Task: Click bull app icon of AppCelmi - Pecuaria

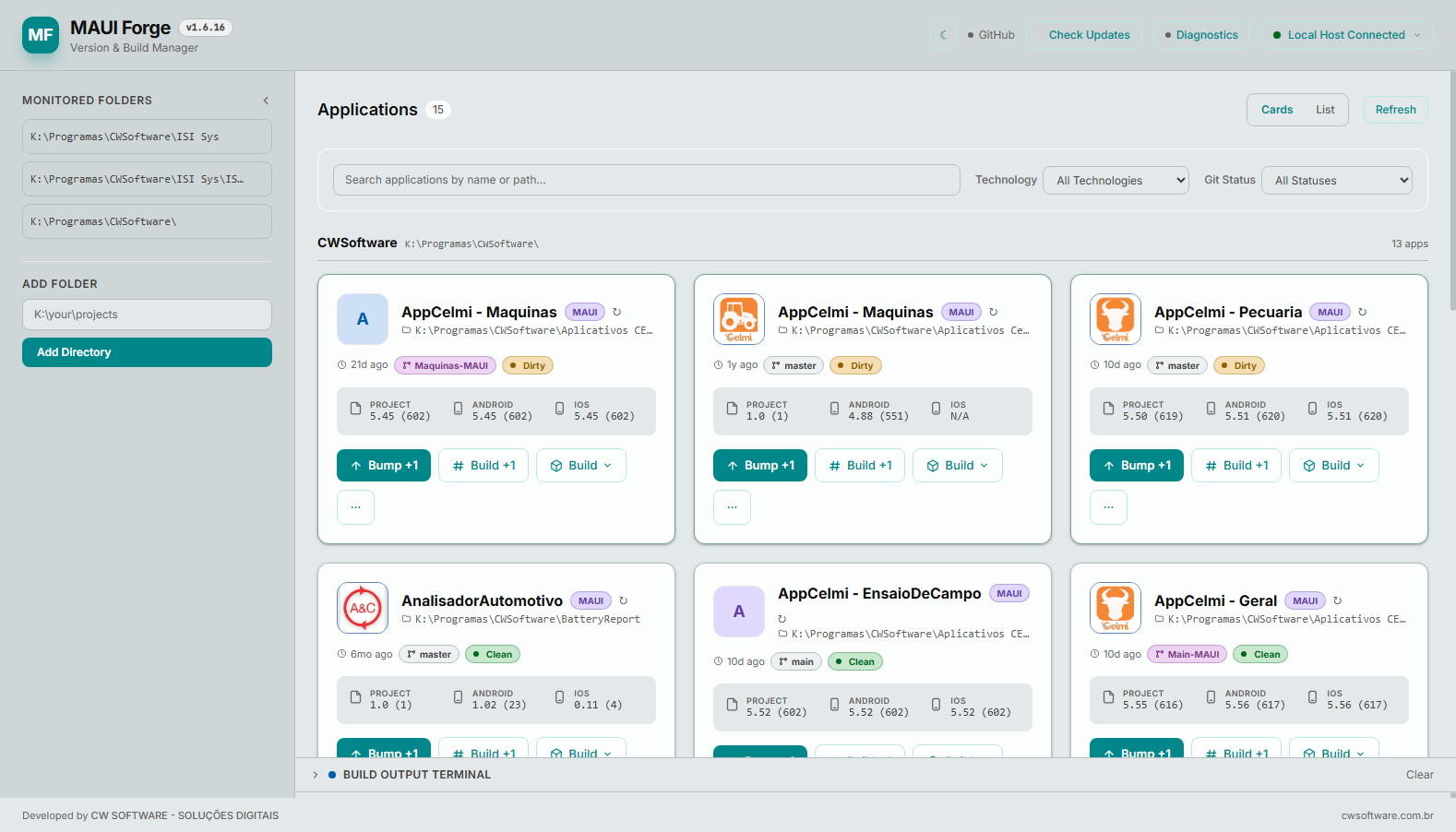Action: [1116, 319]
